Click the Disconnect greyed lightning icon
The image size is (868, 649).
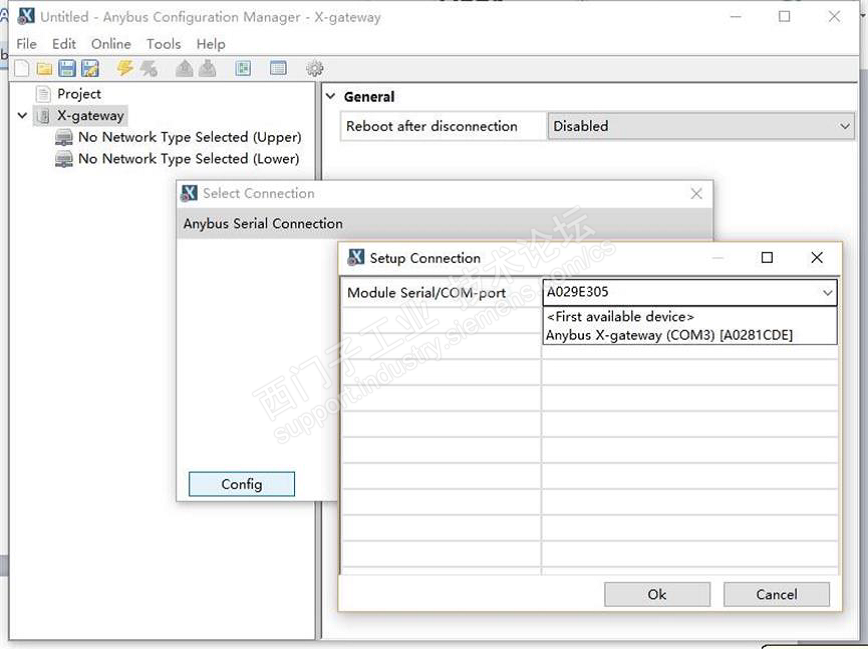point(148,68)
